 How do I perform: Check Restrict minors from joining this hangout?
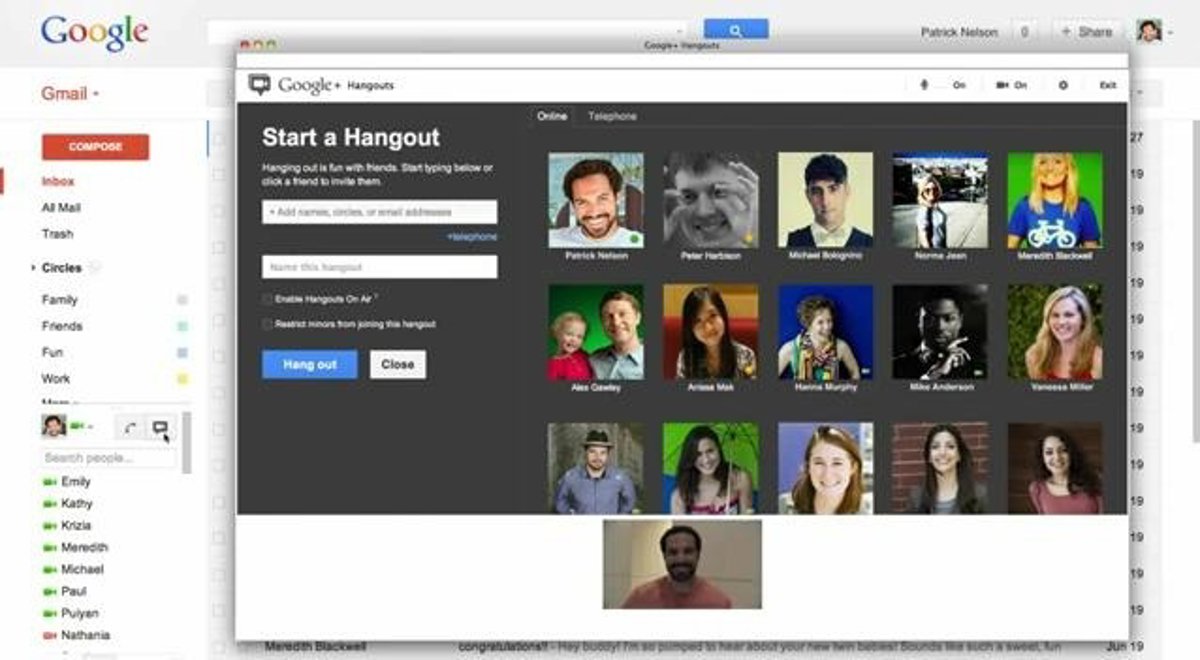[267, 324]
